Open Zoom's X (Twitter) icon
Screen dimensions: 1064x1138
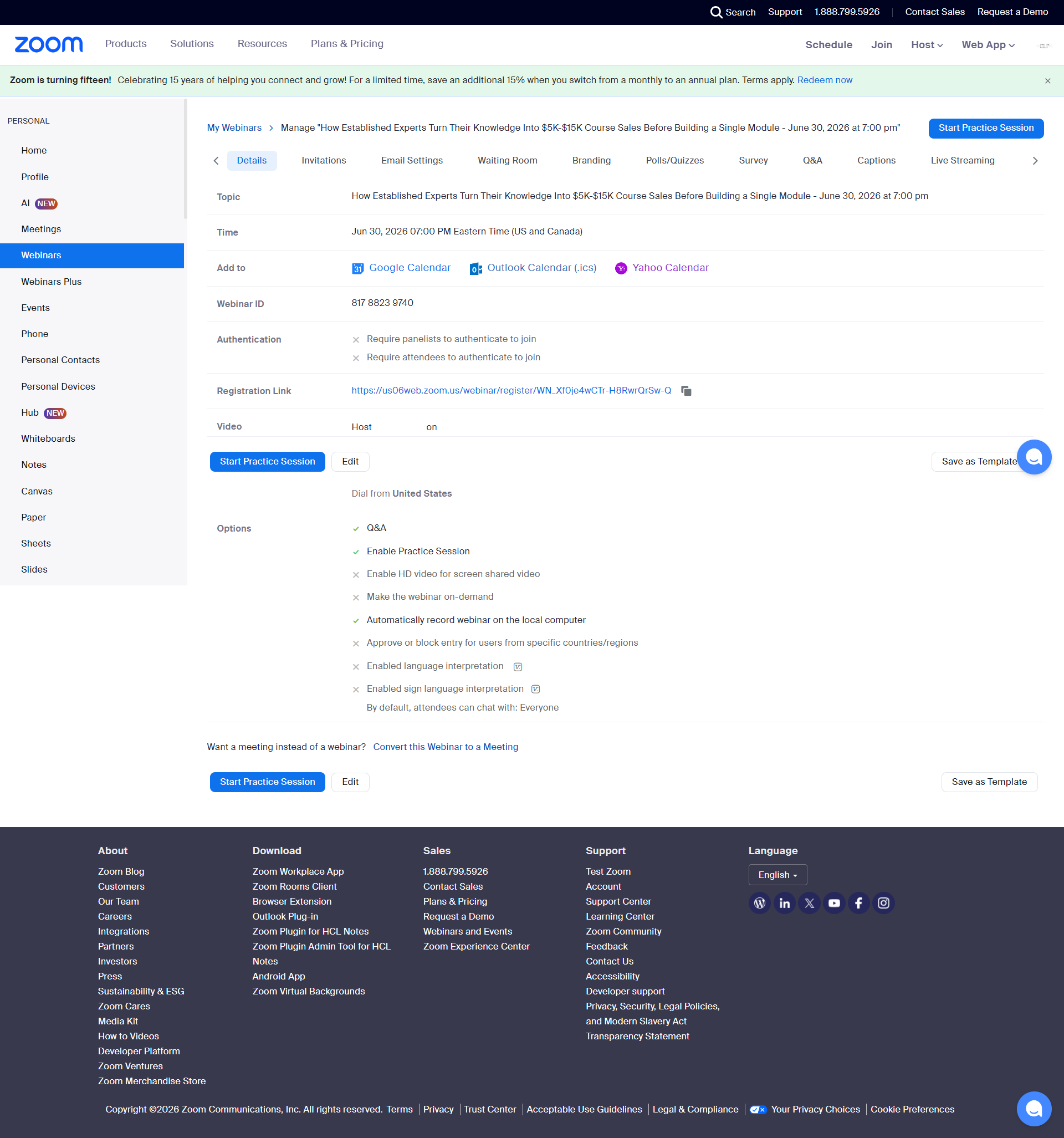click(809, 903)
